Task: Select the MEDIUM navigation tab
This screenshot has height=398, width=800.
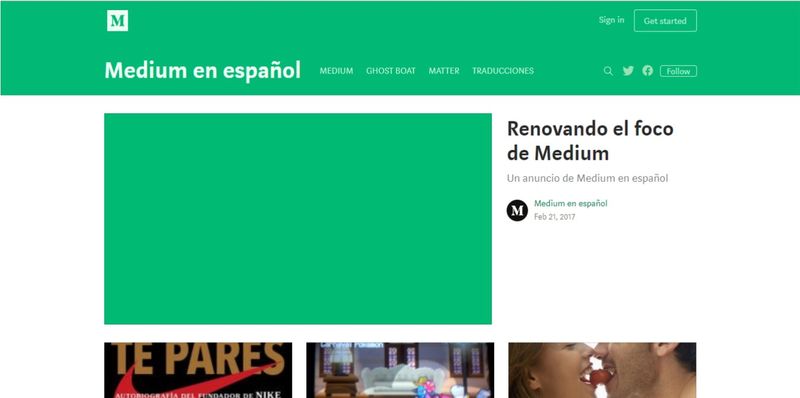Action: coord(336,71)
